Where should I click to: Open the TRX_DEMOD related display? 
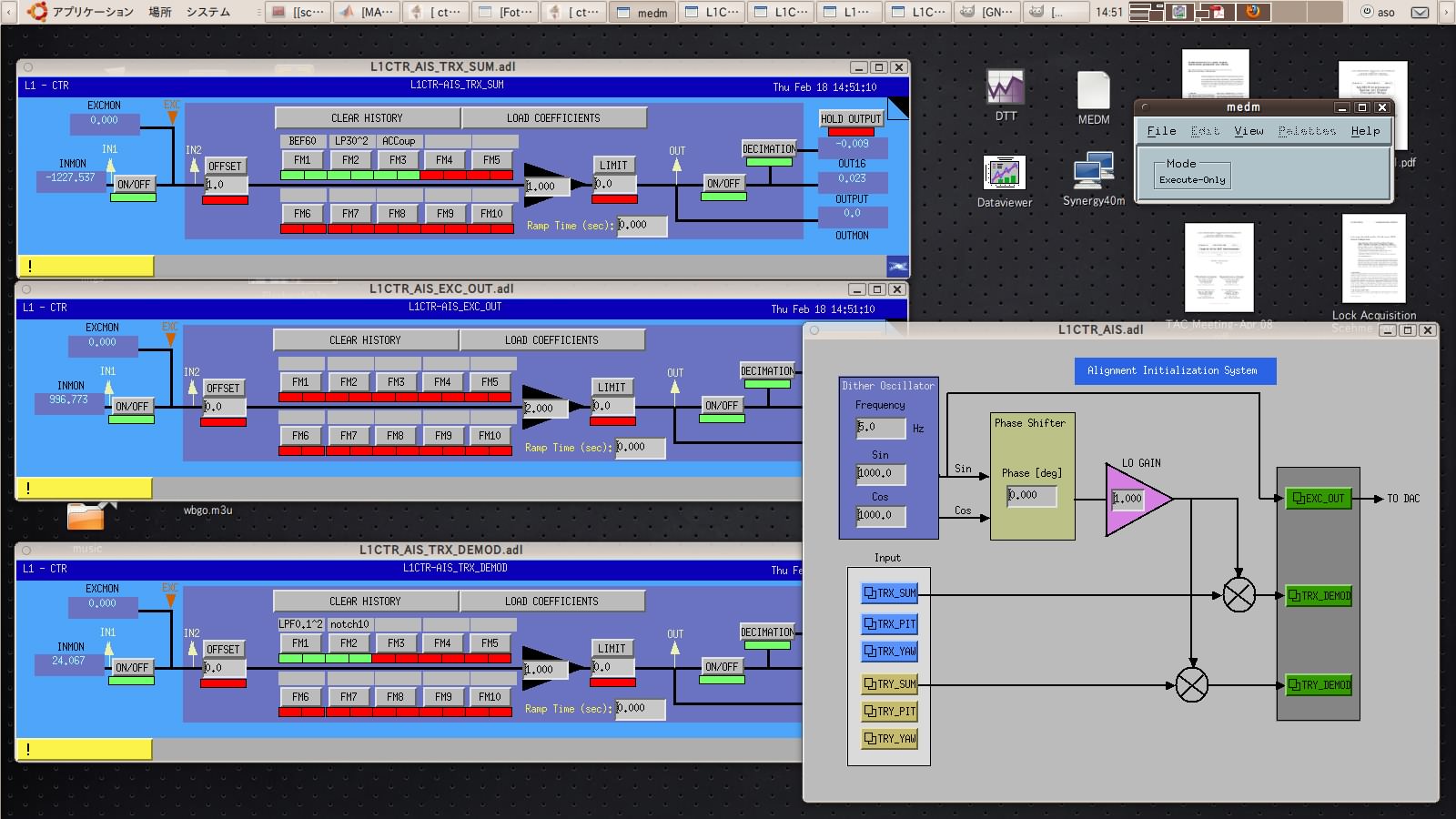point(1319,596)
